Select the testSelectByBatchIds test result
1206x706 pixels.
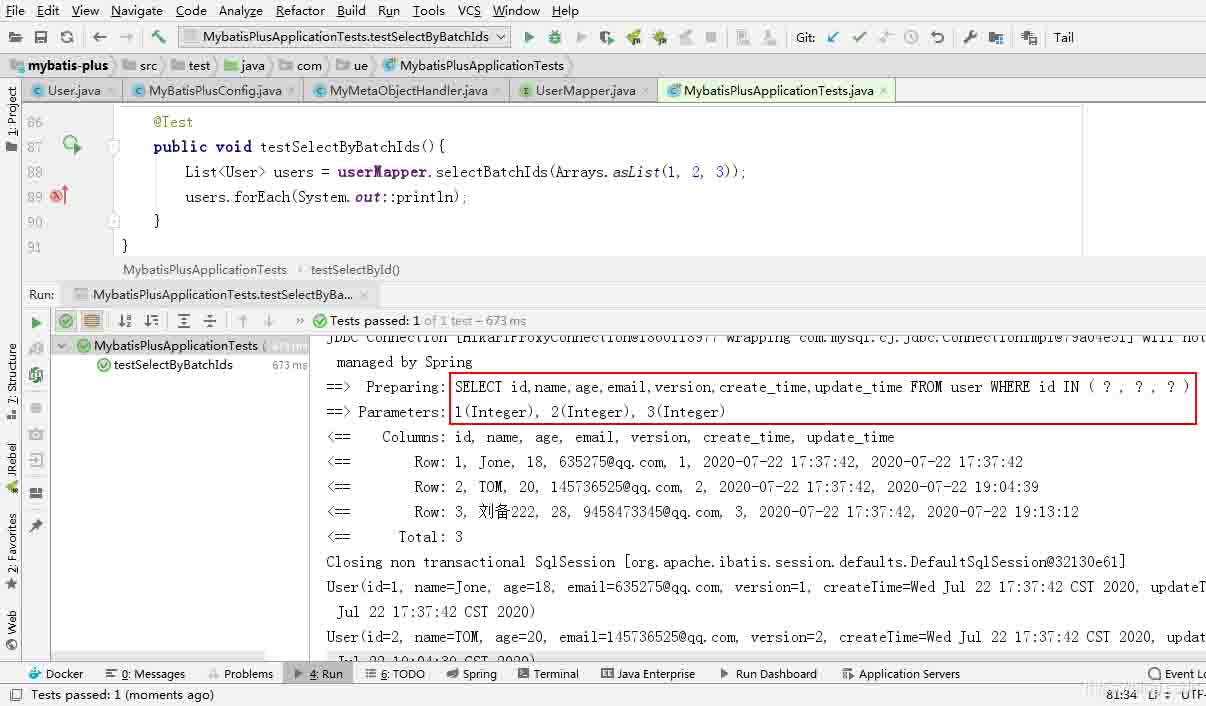pyautogui.click(x=173, y=365)
